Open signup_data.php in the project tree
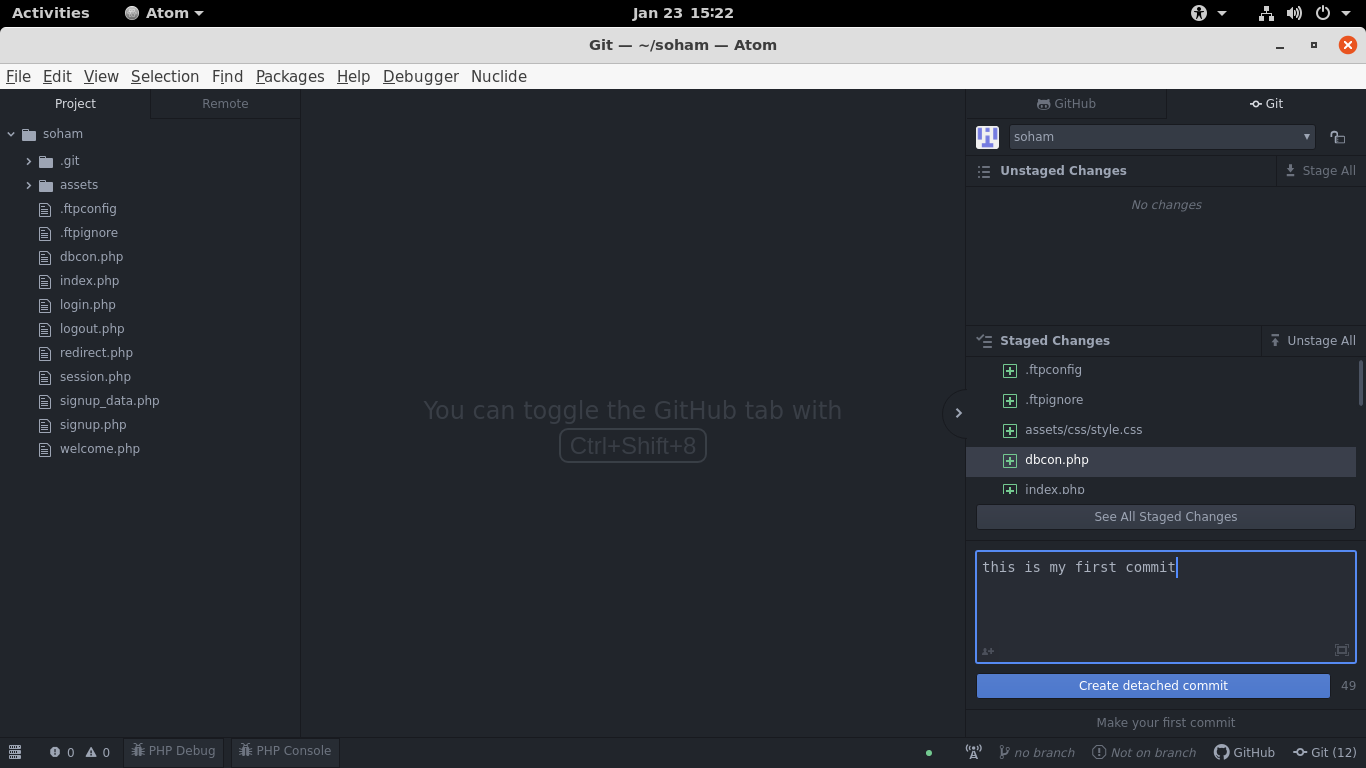 pos(109,401)
